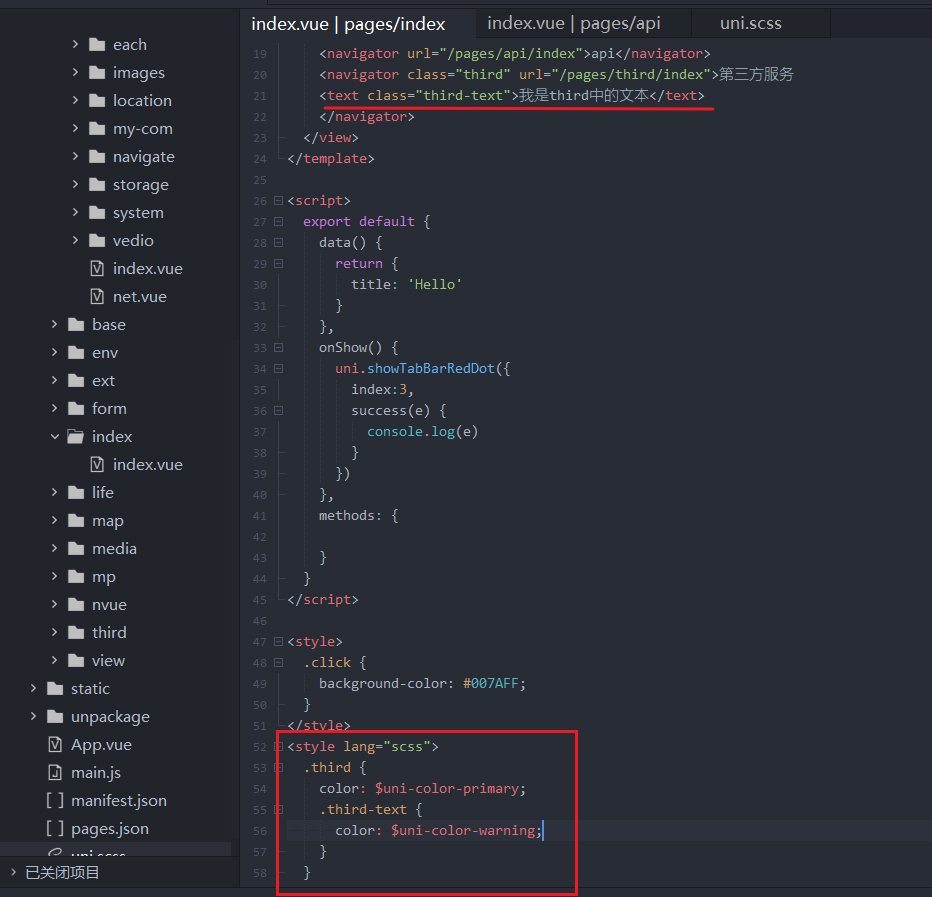Fold the onShow() function on line 33
932x897 pixels.
point(278,347)
